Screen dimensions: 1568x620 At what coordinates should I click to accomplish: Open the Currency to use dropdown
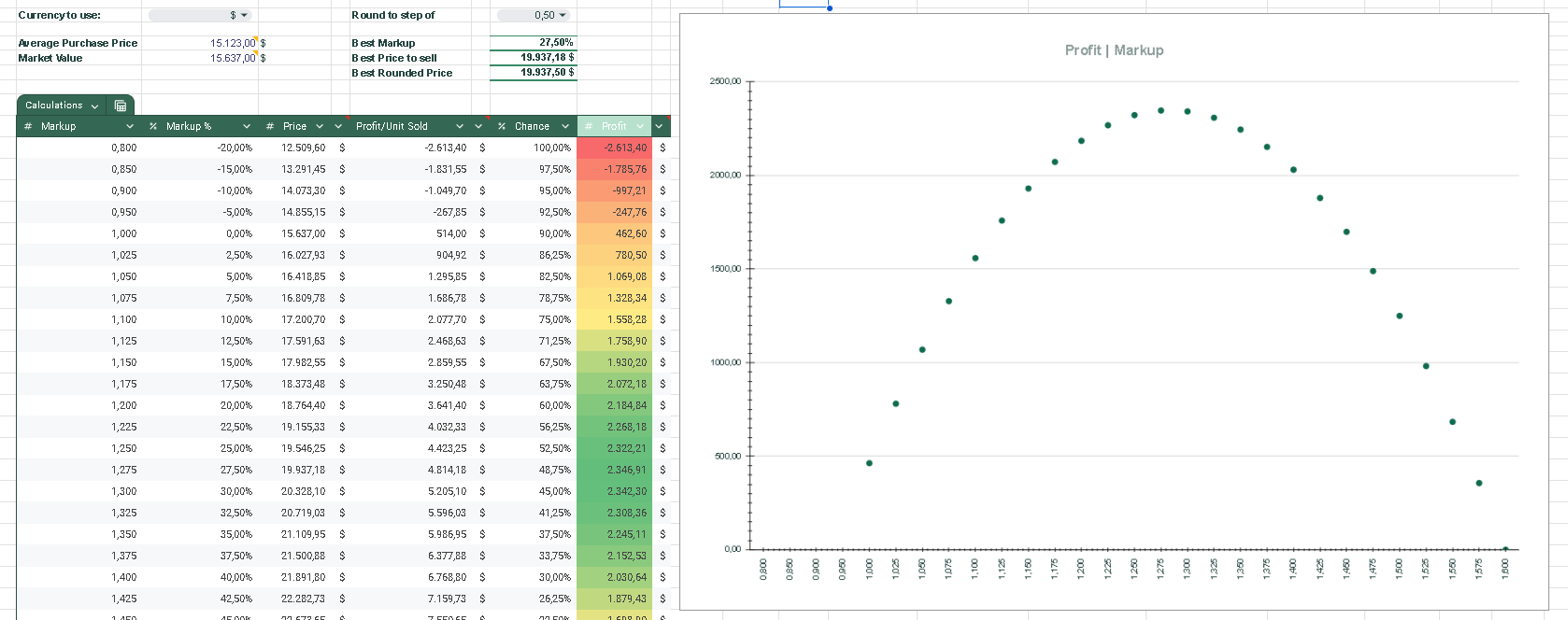pyautogui.click(x=200, y=15)
